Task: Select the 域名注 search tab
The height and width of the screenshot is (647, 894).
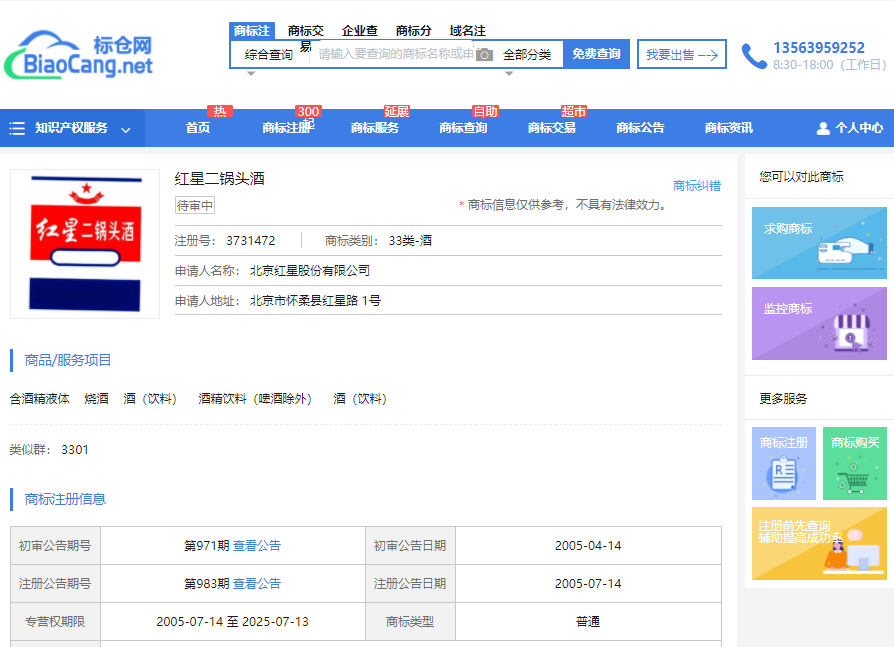Action: point(468,31)
